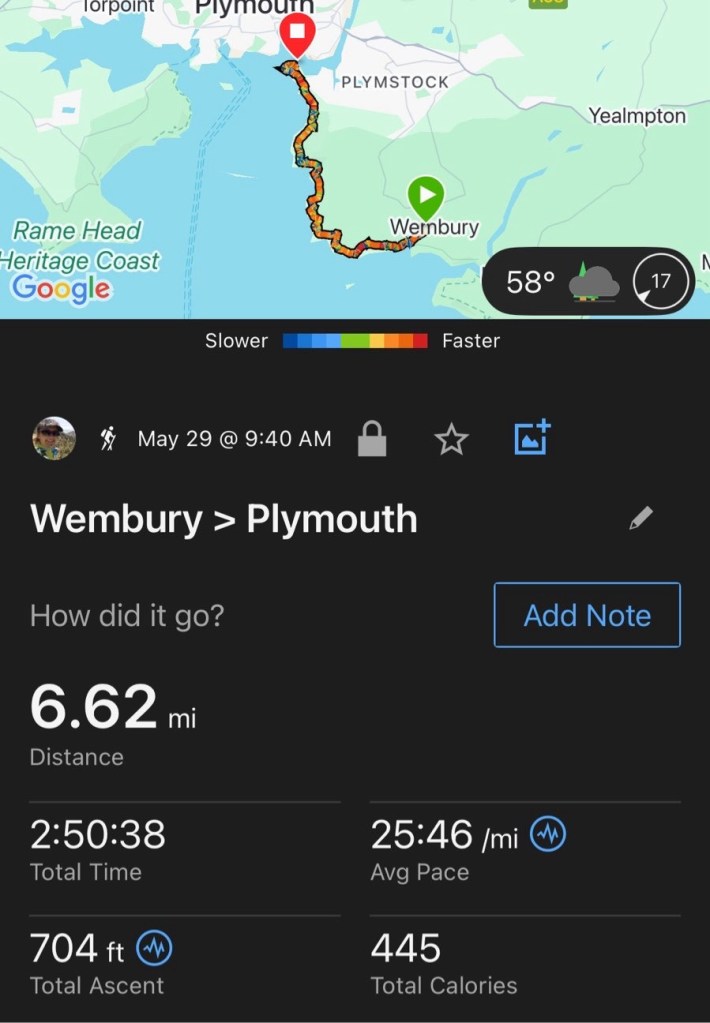The image size is (710, 1023).
Task: Open the Google logo link on map
Action: tap(62, 288)
